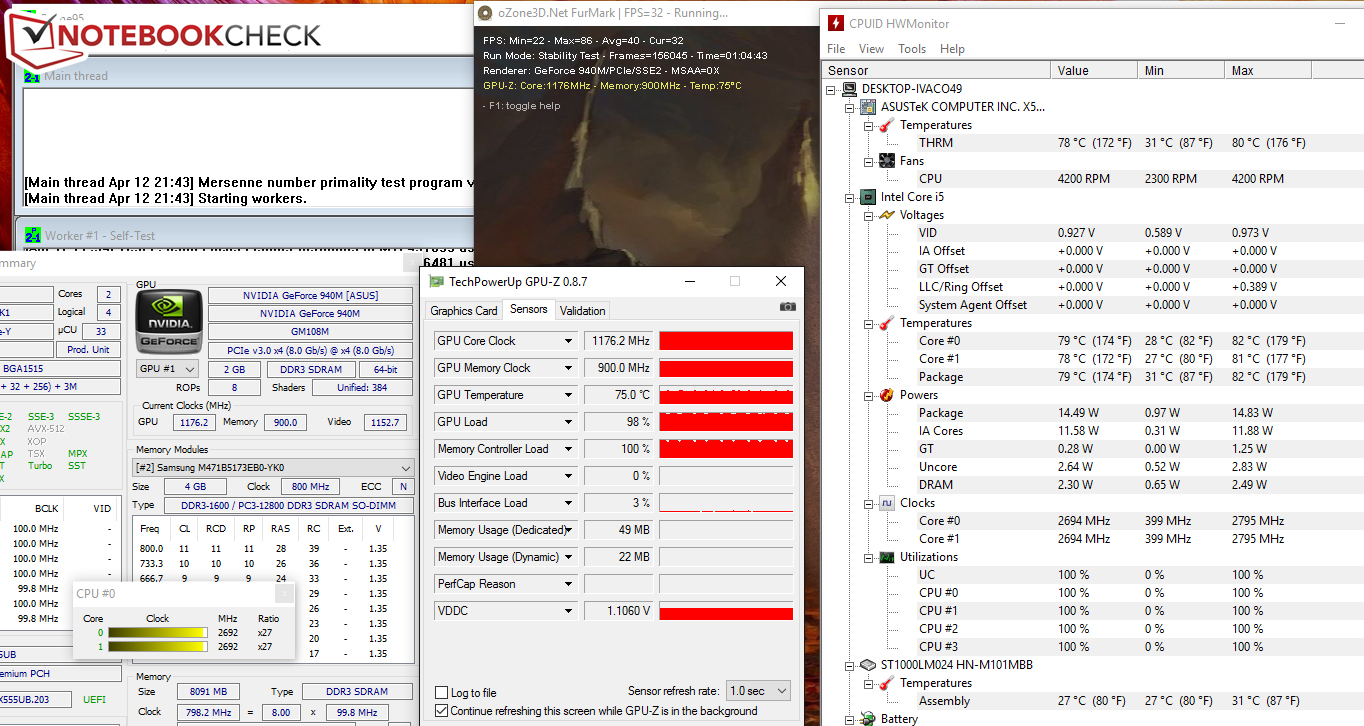Open the HWMonitor Help menu
Screen dimensions: 1364x726
(953, 49)
